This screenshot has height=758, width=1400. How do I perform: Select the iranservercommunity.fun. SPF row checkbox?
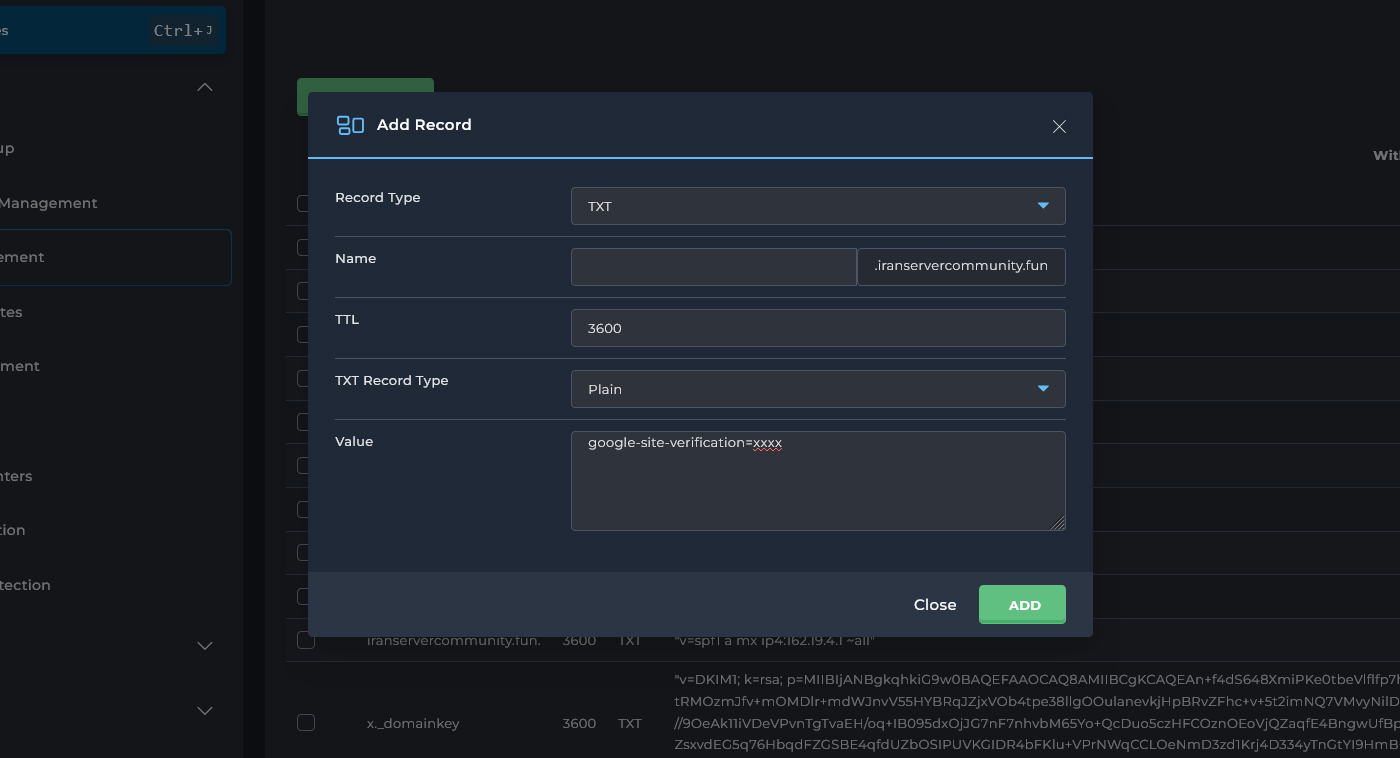(x=306, y=640)
